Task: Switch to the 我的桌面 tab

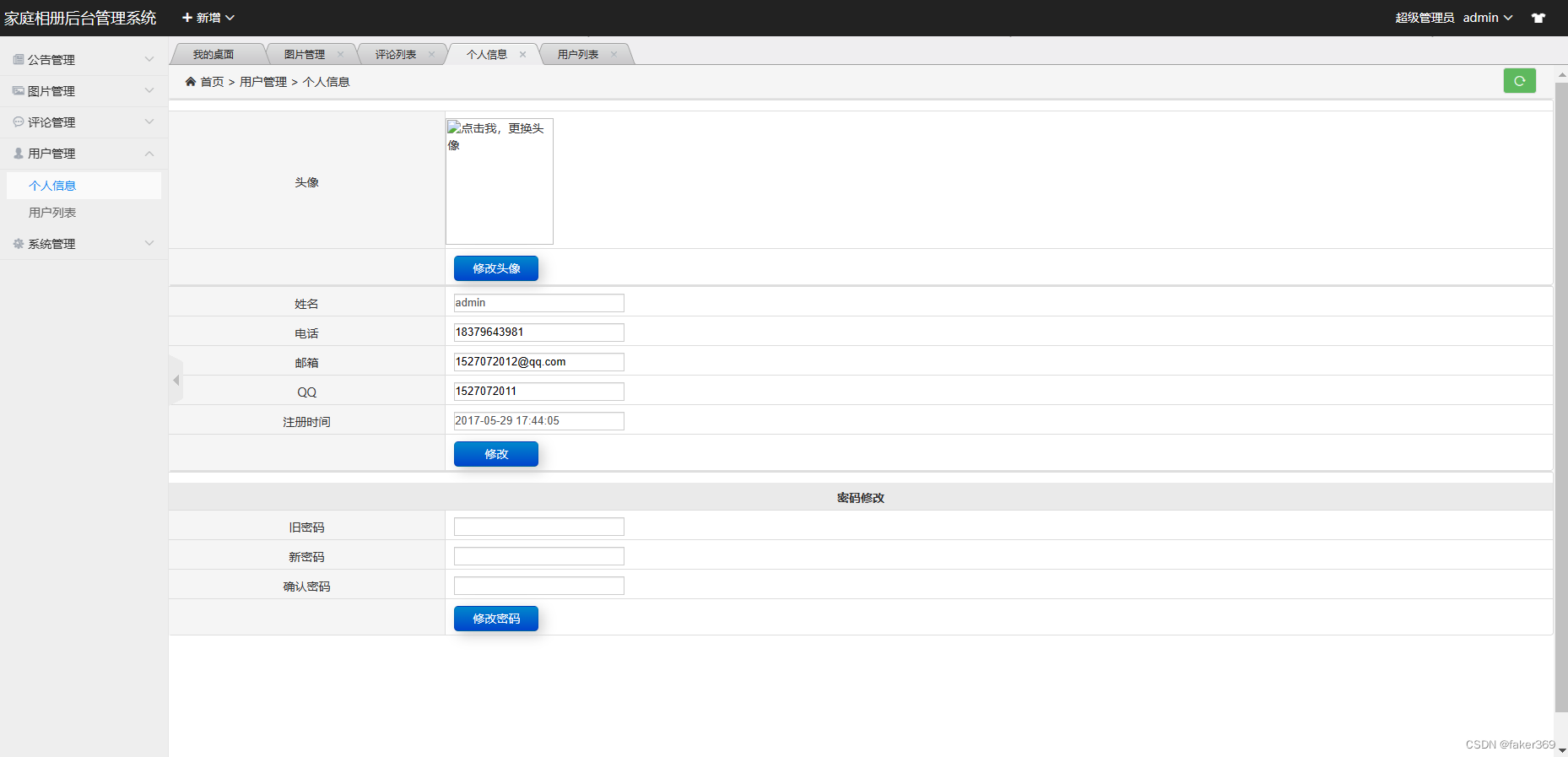Action: (x=214, y=54)
